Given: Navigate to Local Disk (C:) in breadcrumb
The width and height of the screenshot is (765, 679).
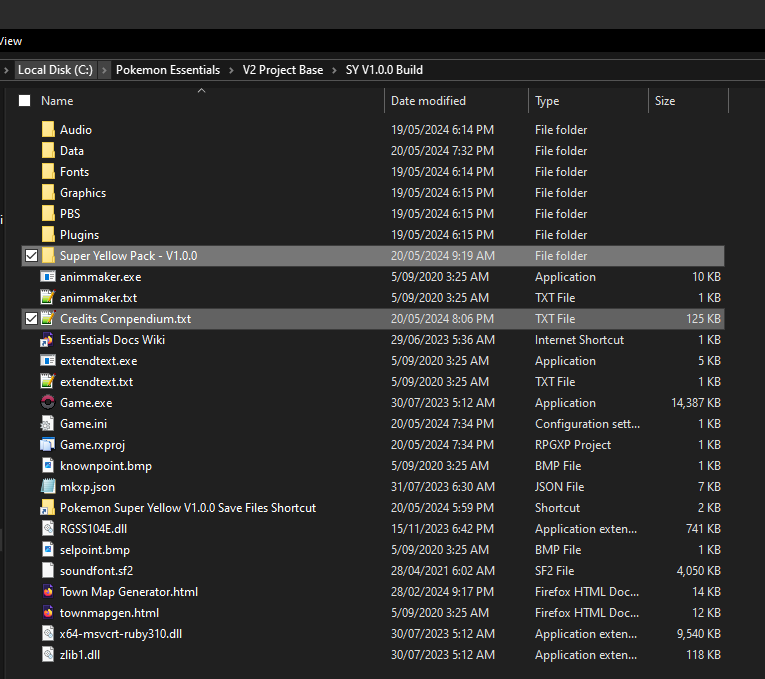Looking at the screenshot, I should tap(55, 70).
